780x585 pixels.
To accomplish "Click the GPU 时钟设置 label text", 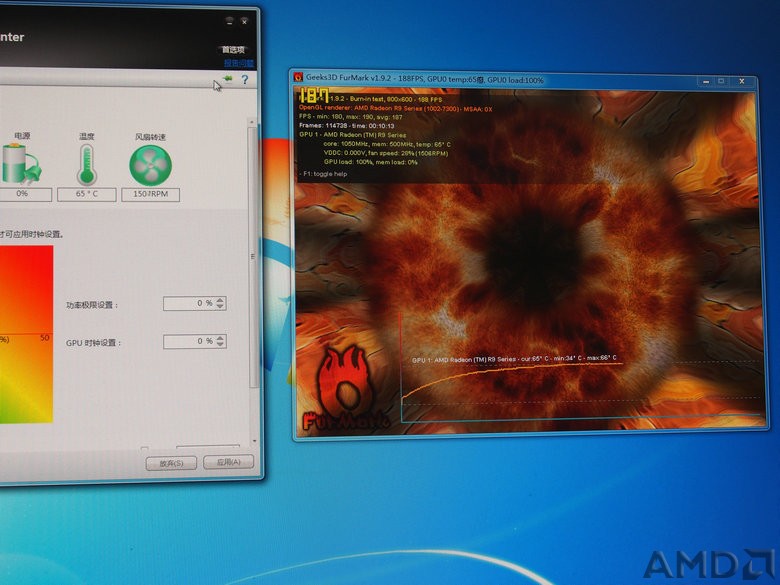I will (x=93, y=343).
